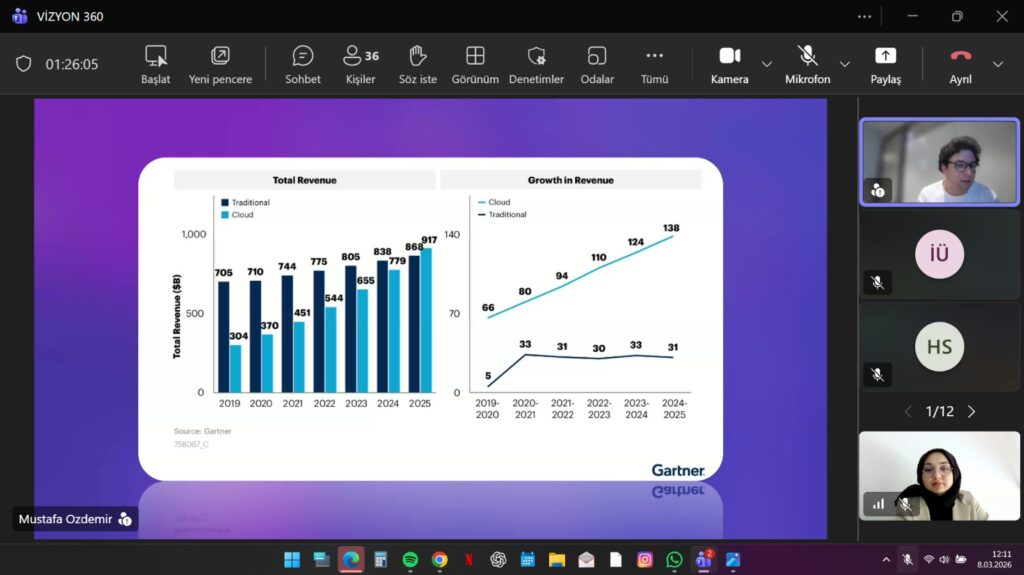Raise hand with Söz iste
This screenshot has width=1024, height=575.
click(x=418, y=64)
